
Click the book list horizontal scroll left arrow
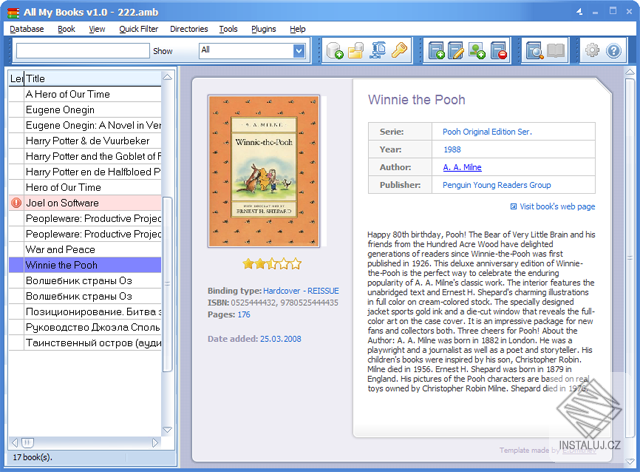[x=15, y=443]
